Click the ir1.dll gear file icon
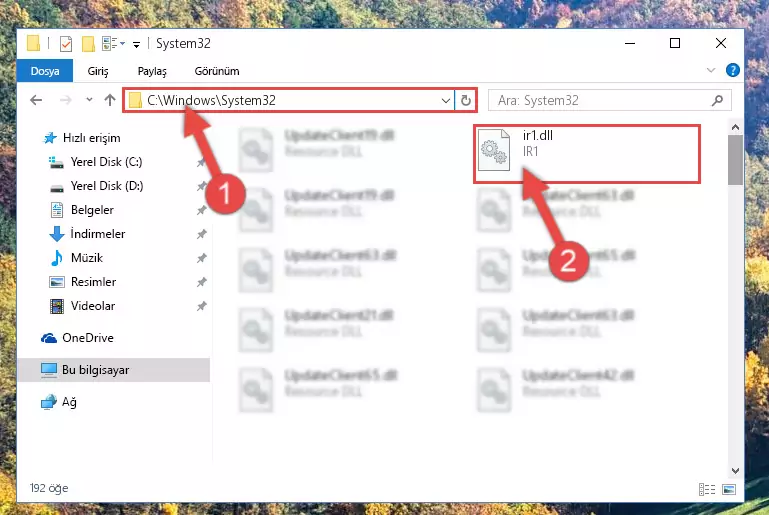This screenshot has width=769, height=515. pos(494,150)
